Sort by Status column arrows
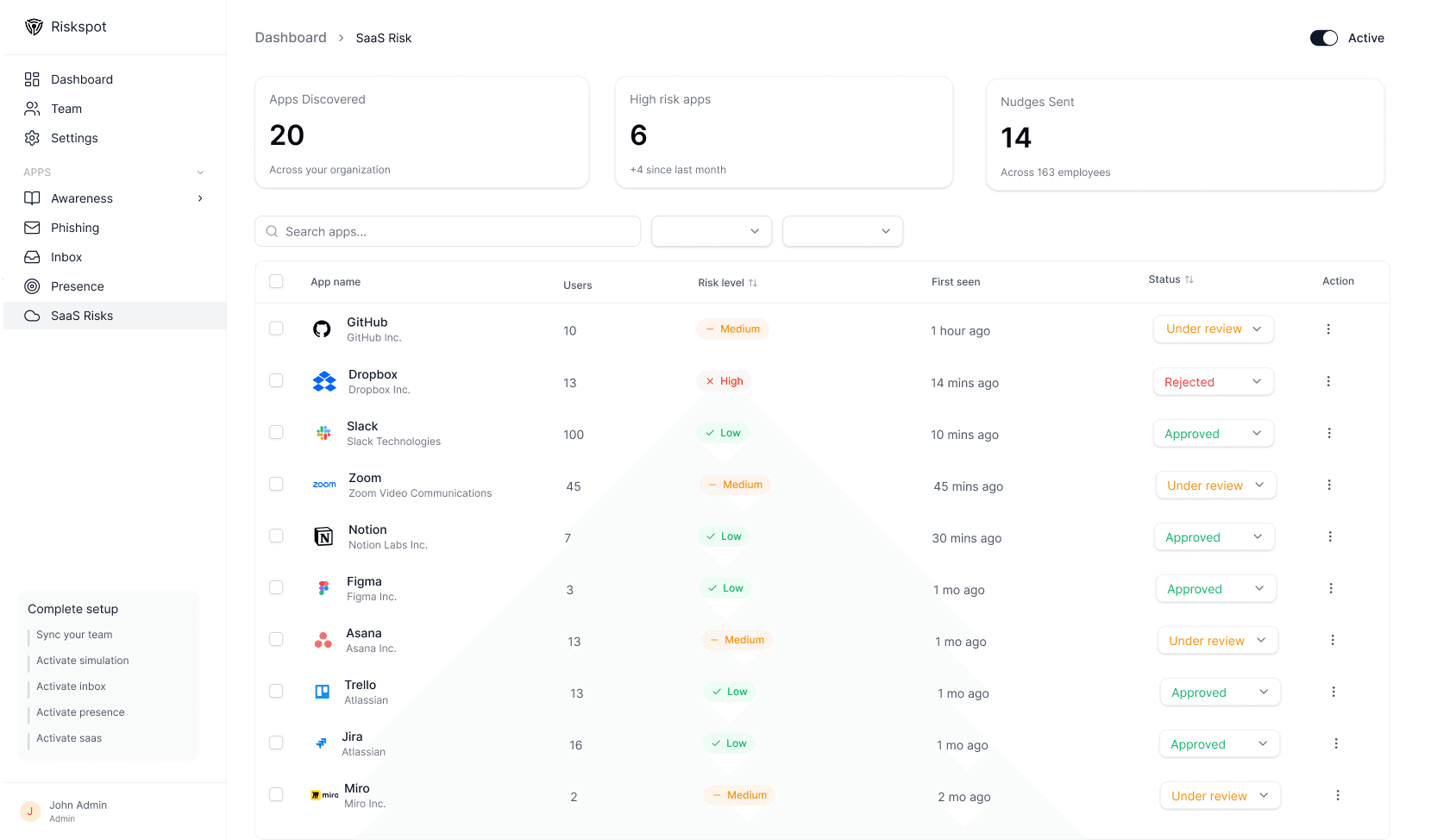 (1189, 279)
